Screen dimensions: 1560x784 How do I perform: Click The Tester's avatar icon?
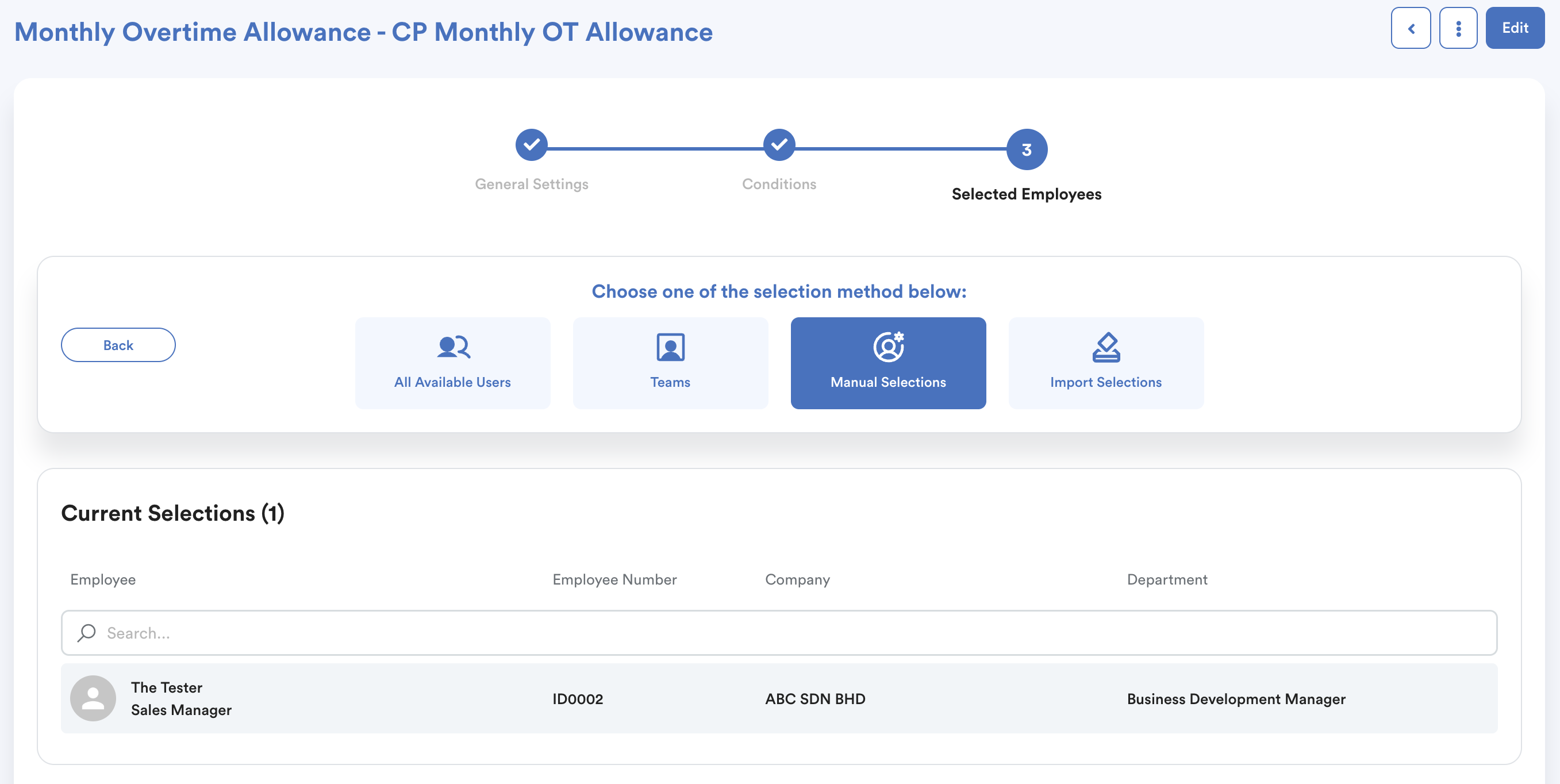click(93, 698)
